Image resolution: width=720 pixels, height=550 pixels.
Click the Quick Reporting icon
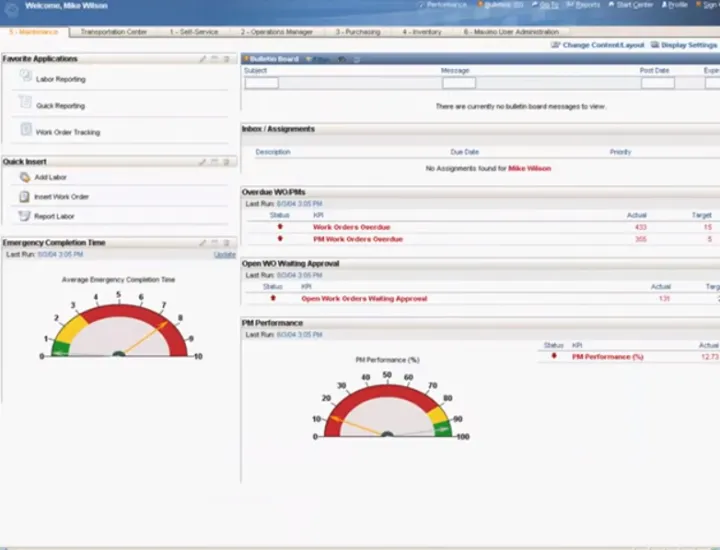[x=26, y=103]
